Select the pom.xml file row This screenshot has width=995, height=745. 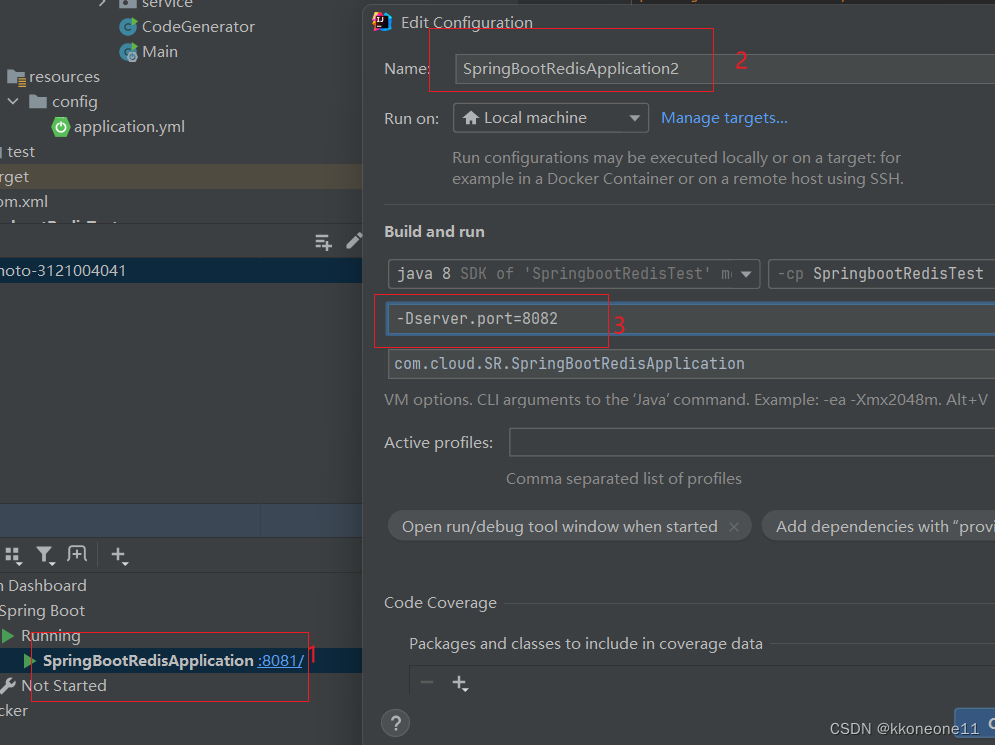tap(181, 202)
